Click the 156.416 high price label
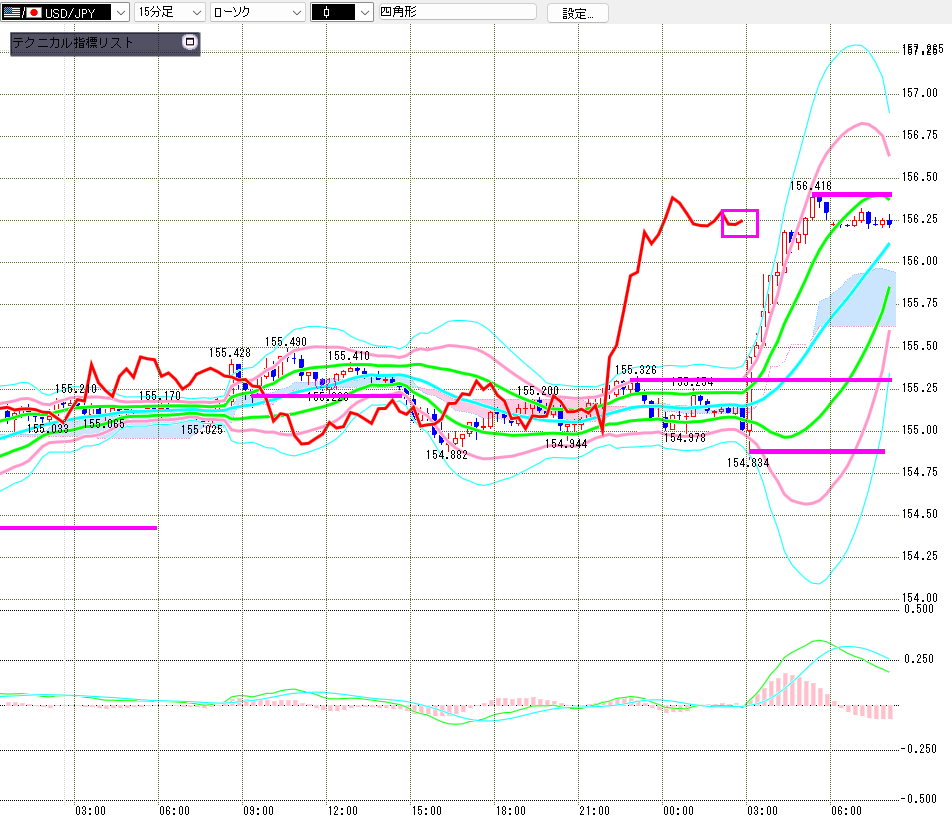The height and width of the screenshot is (819, 952). (x=811, y=186)
